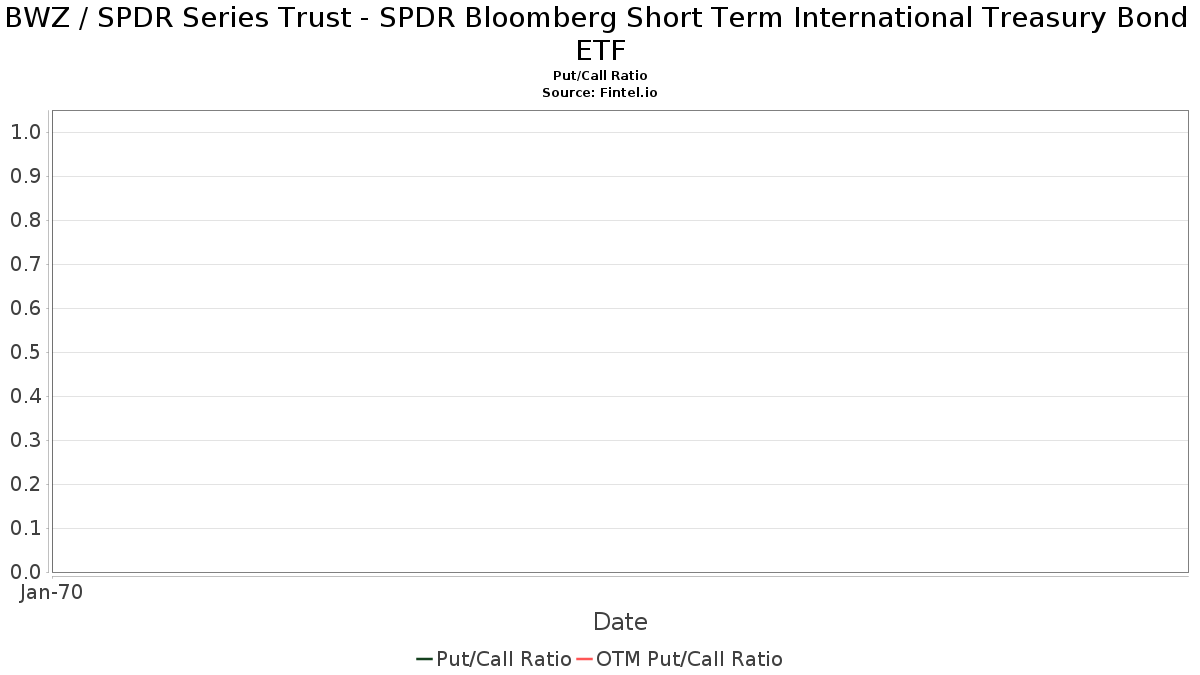Click the 0.6 y-axis label
The image size is (1200, 675).
pos(25,308)
